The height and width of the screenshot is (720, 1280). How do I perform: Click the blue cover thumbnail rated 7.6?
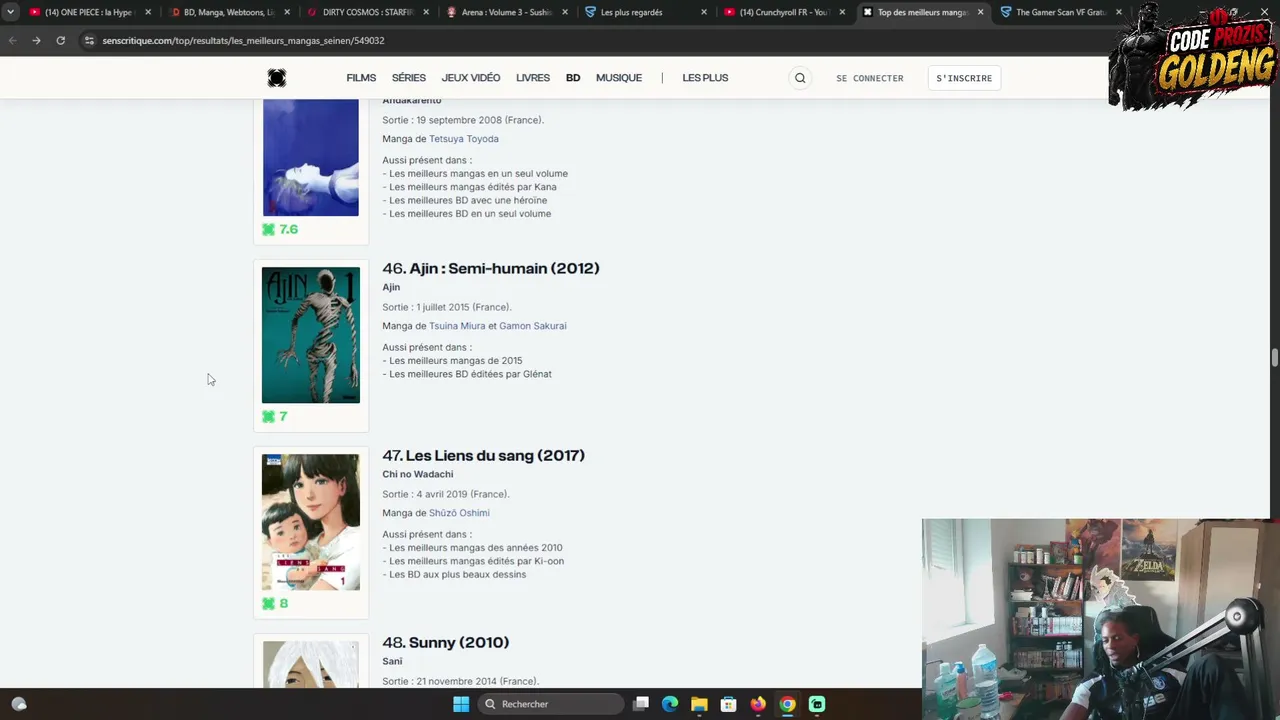click(311, 157)
